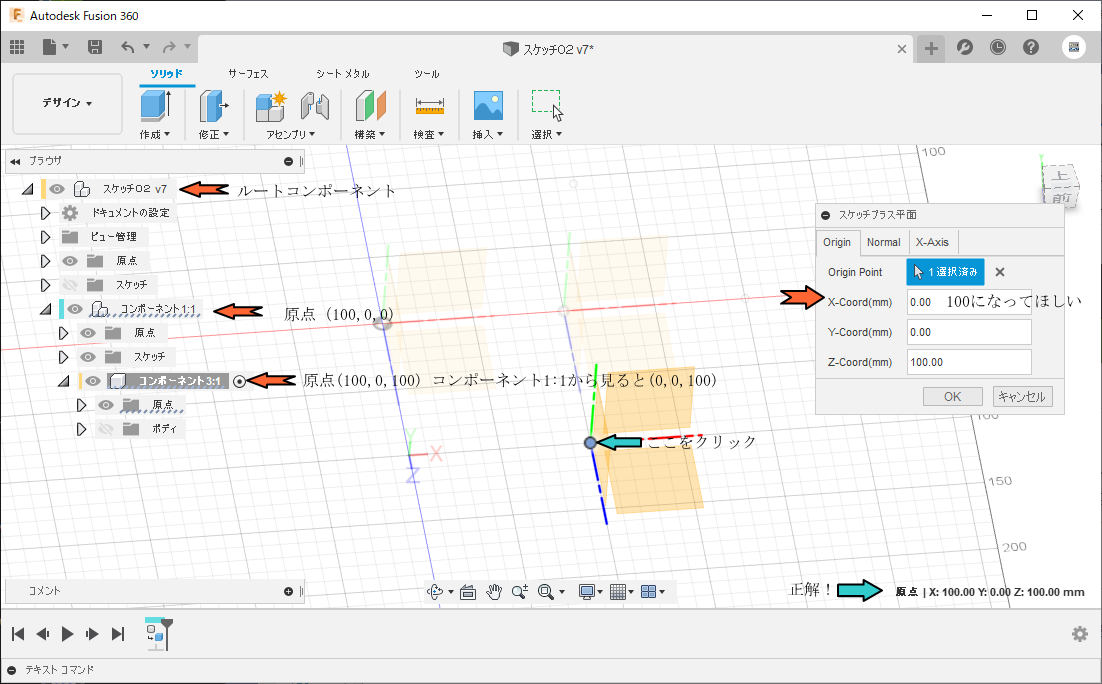Open the job status clock icon
The image size is (1102, 684).
[x=998, y=47]
